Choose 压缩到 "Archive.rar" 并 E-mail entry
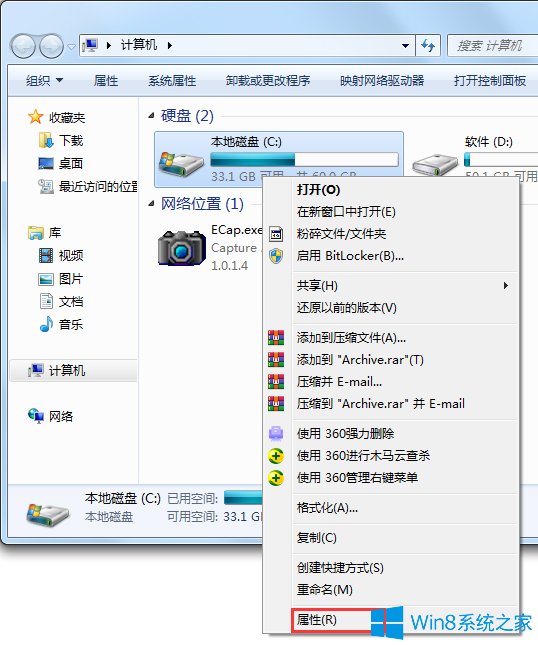Viewport: 538px width, 645px height. 391,404
